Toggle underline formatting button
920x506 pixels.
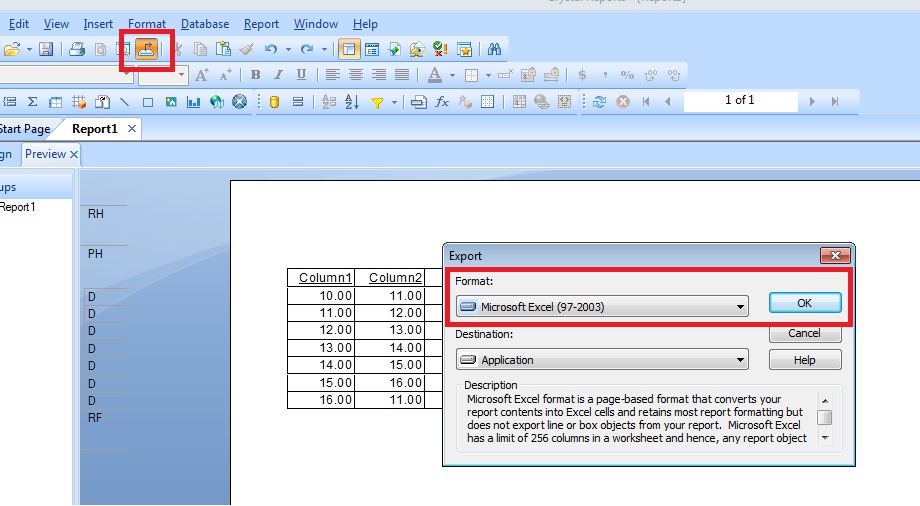pyautogui.click(x=299, y=75)
